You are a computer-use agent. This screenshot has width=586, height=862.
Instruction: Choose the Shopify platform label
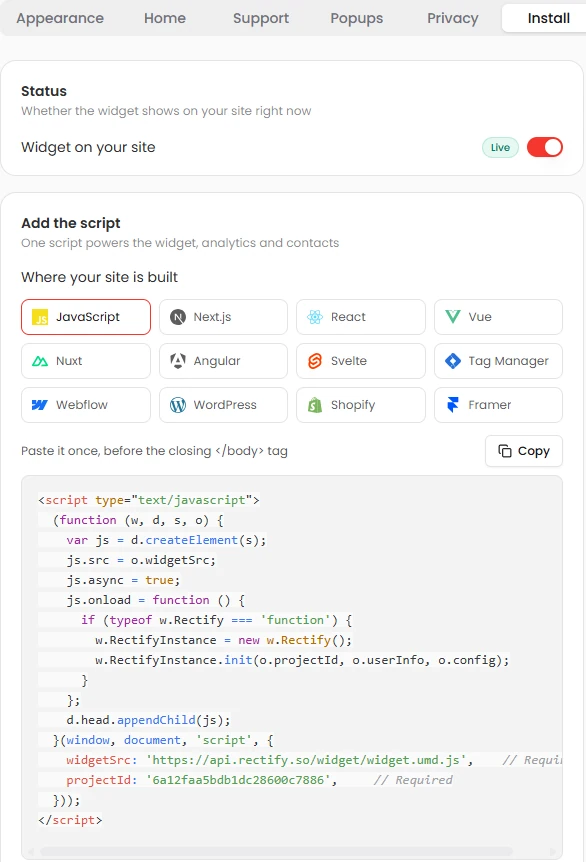pyautogui.click(x=353, y=405)
